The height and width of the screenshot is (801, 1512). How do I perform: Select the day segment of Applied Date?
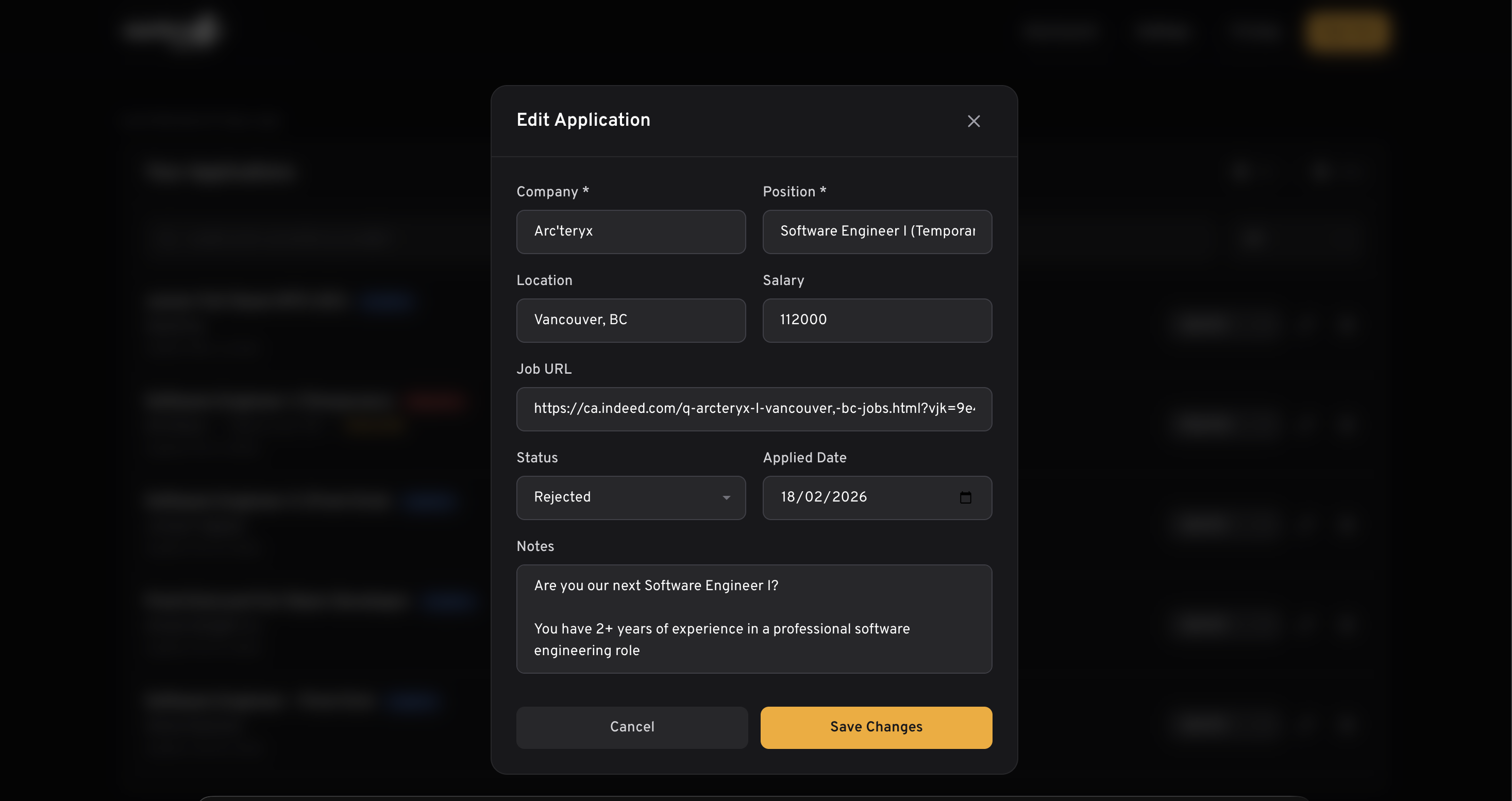(x=788, y=497)
